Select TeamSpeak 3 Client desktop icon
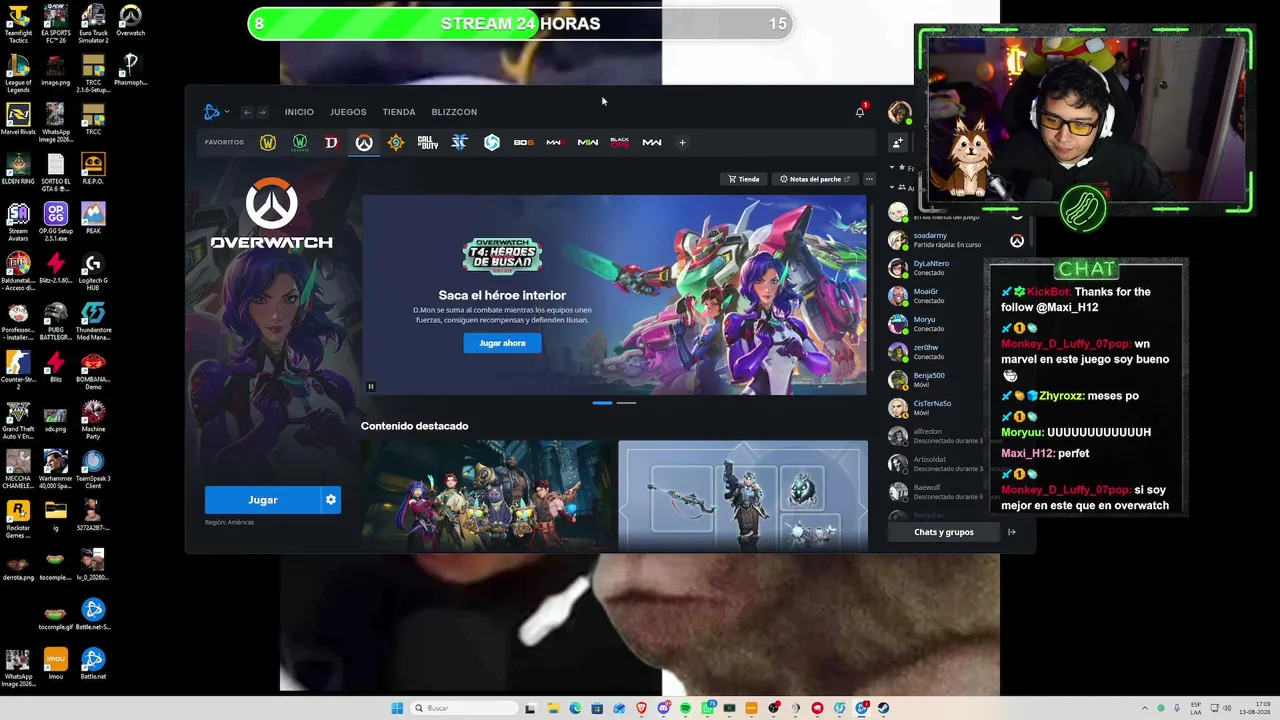This screenshot has height=720, width=1280. [93, 469]
